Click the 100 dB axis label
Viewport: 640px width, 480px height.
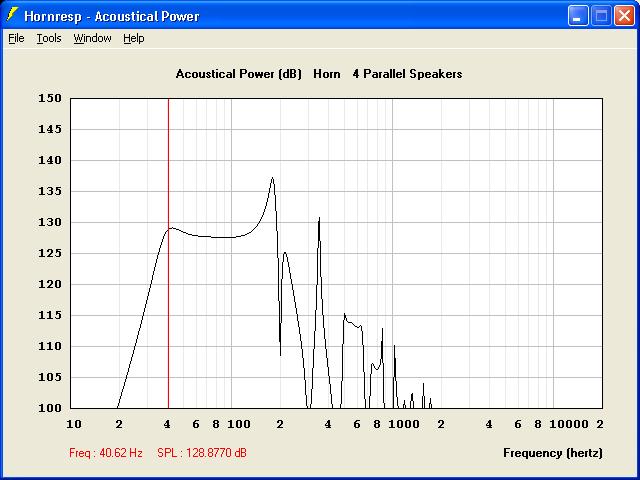(50, 408)
